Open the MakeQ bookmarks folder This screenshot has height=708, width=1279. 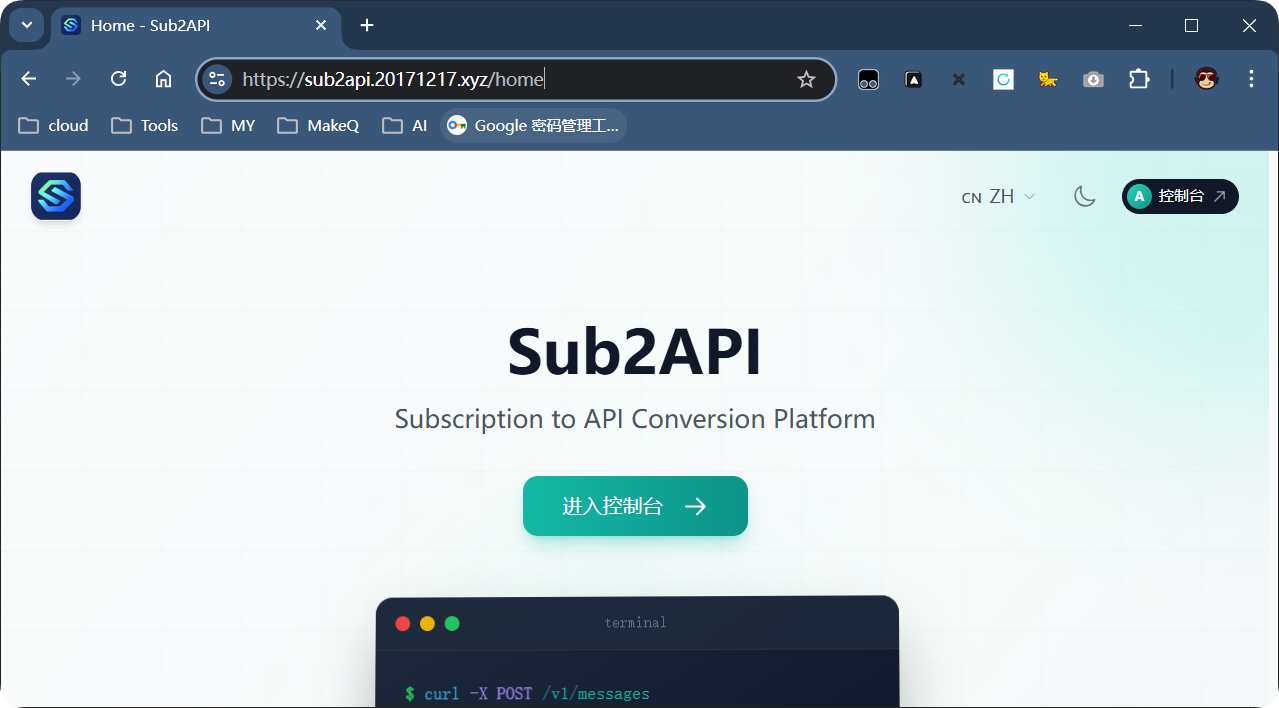coord(318,125)
